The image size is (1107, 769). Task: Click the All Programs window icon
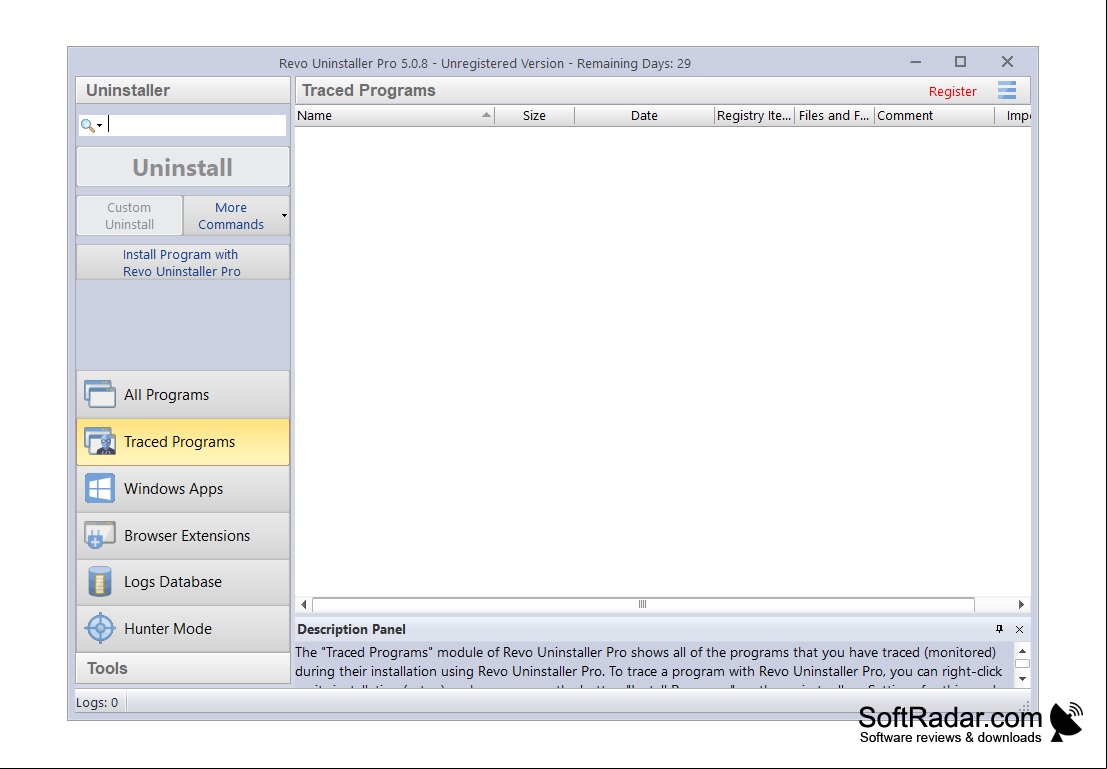click(x=100, y=394)
